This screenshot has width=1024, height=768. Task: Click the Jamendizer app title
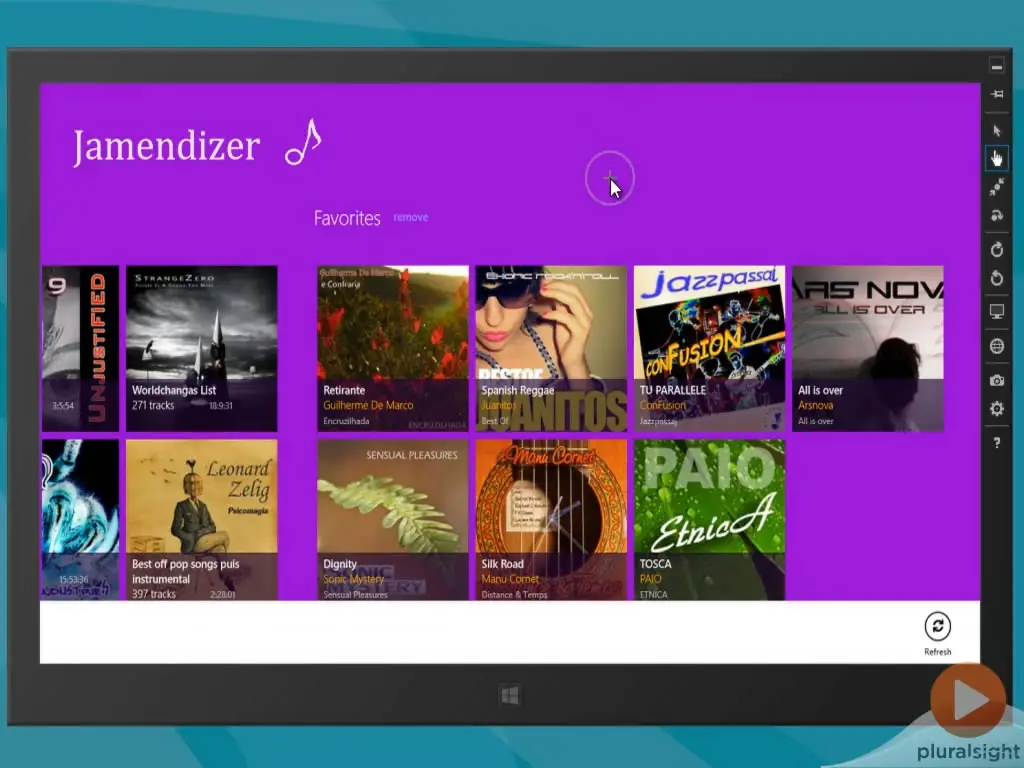[166, 146]
